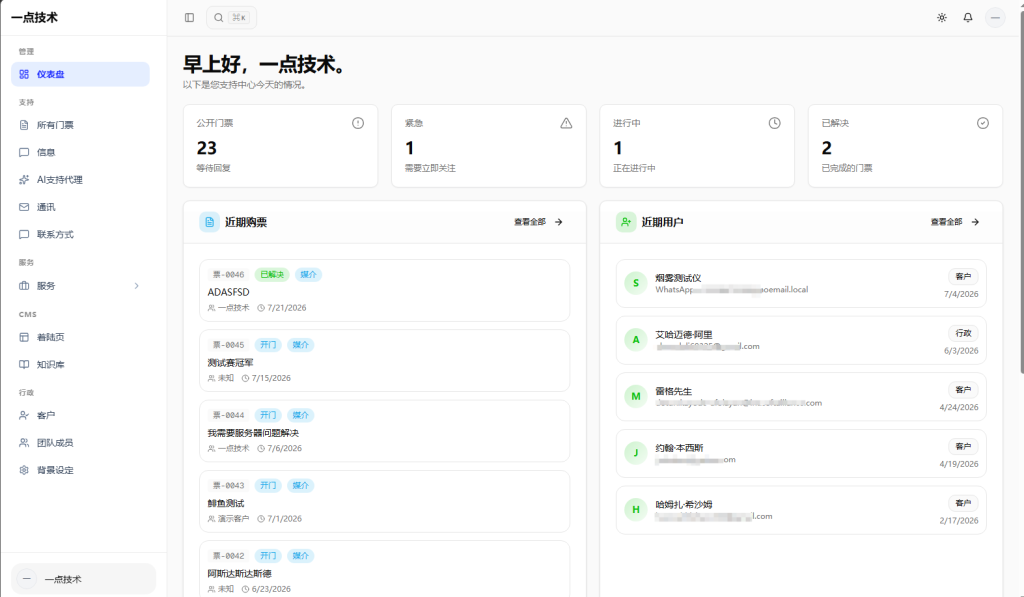1024x597 pixels.
Task: Expand the 服务 sidebar chevron
Action: tap(136, 285)
